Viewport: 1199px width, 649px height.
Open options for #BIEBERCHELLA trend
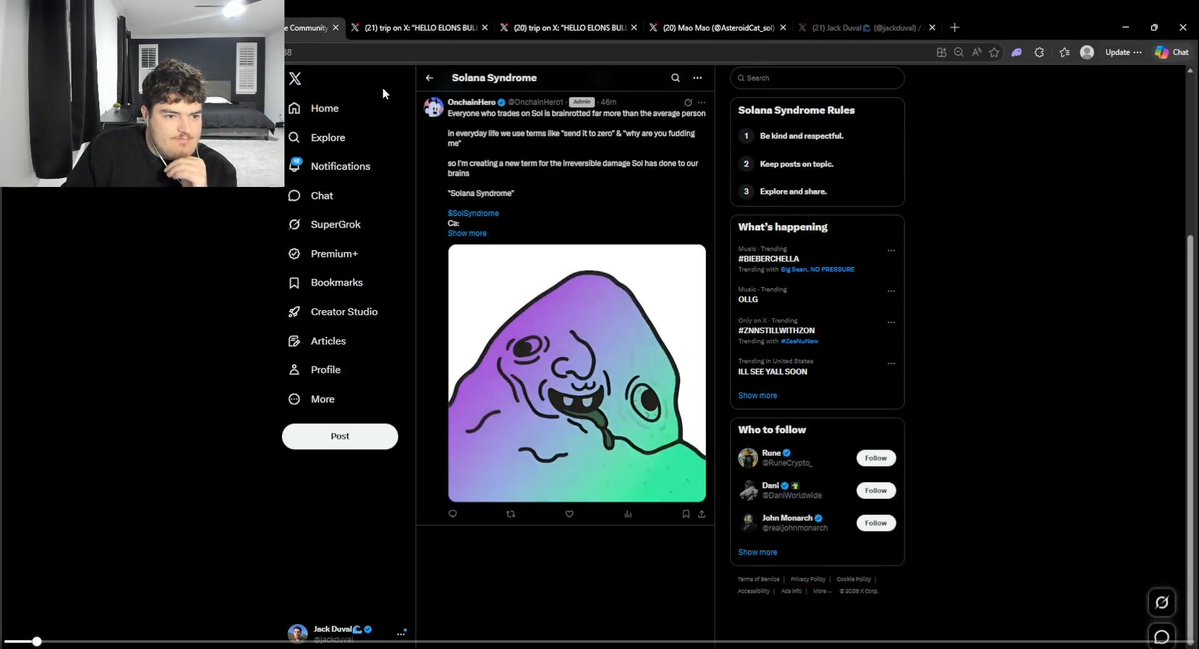click(x=891, y=251)
